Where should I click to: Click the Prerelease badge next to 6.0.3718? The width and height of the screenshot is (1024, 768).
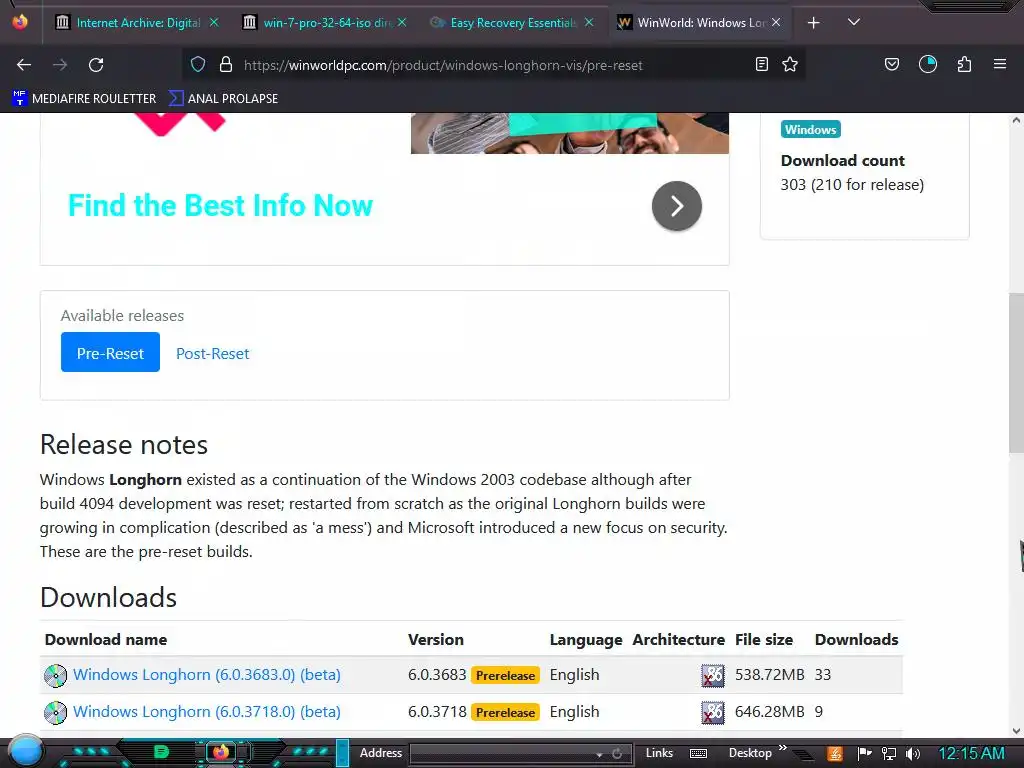pyautogui.click(x=505, y=712)
